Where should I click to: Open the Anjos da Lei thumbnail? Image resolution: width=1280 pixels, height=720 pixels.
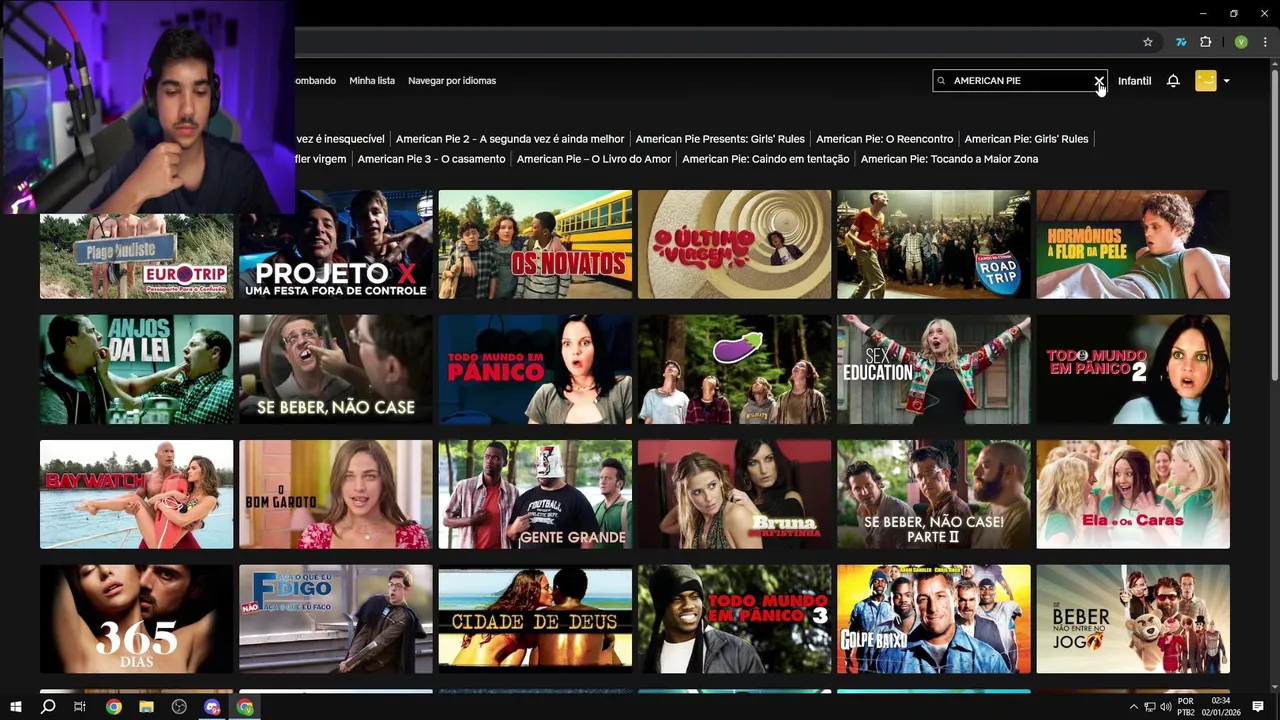coord(136,369)
